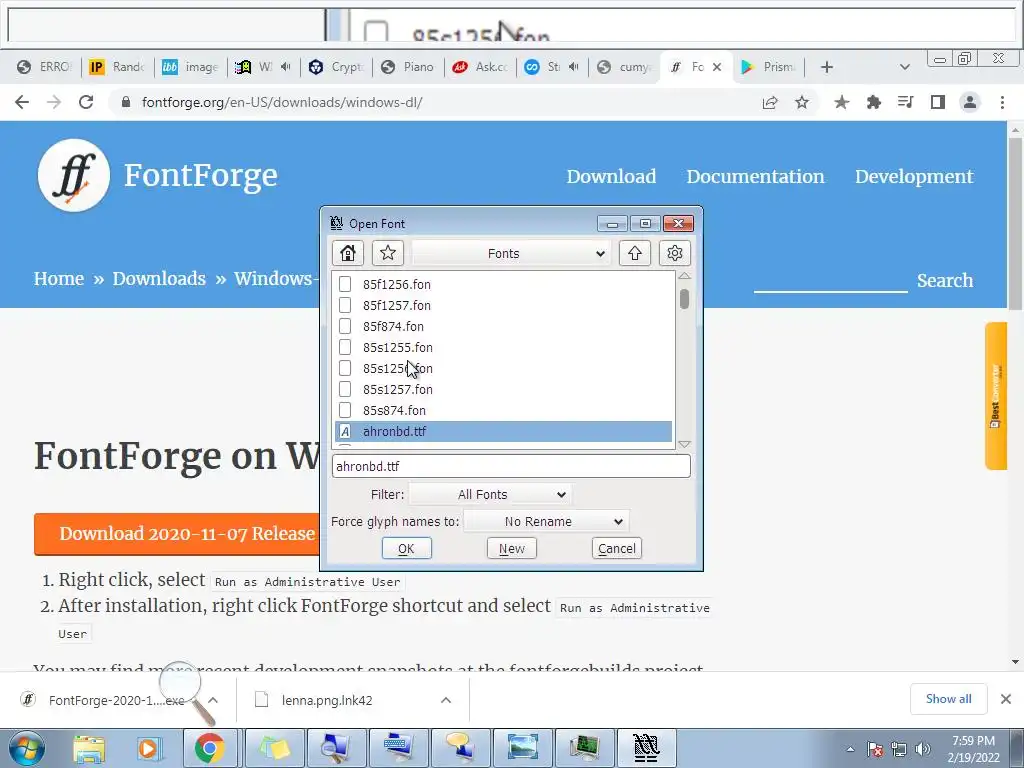Switch to the Crypt browser tab
This screenshot has width=1024, height=768.
(x=337, y=67)
